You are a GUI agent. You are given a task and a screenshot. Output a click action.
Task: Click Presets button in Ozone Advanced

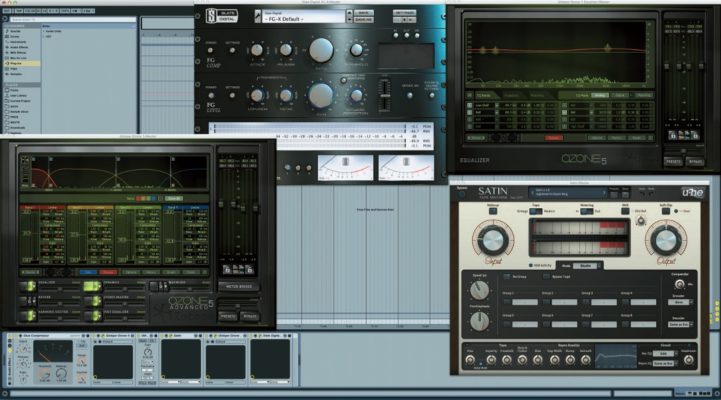click(228, 316)
